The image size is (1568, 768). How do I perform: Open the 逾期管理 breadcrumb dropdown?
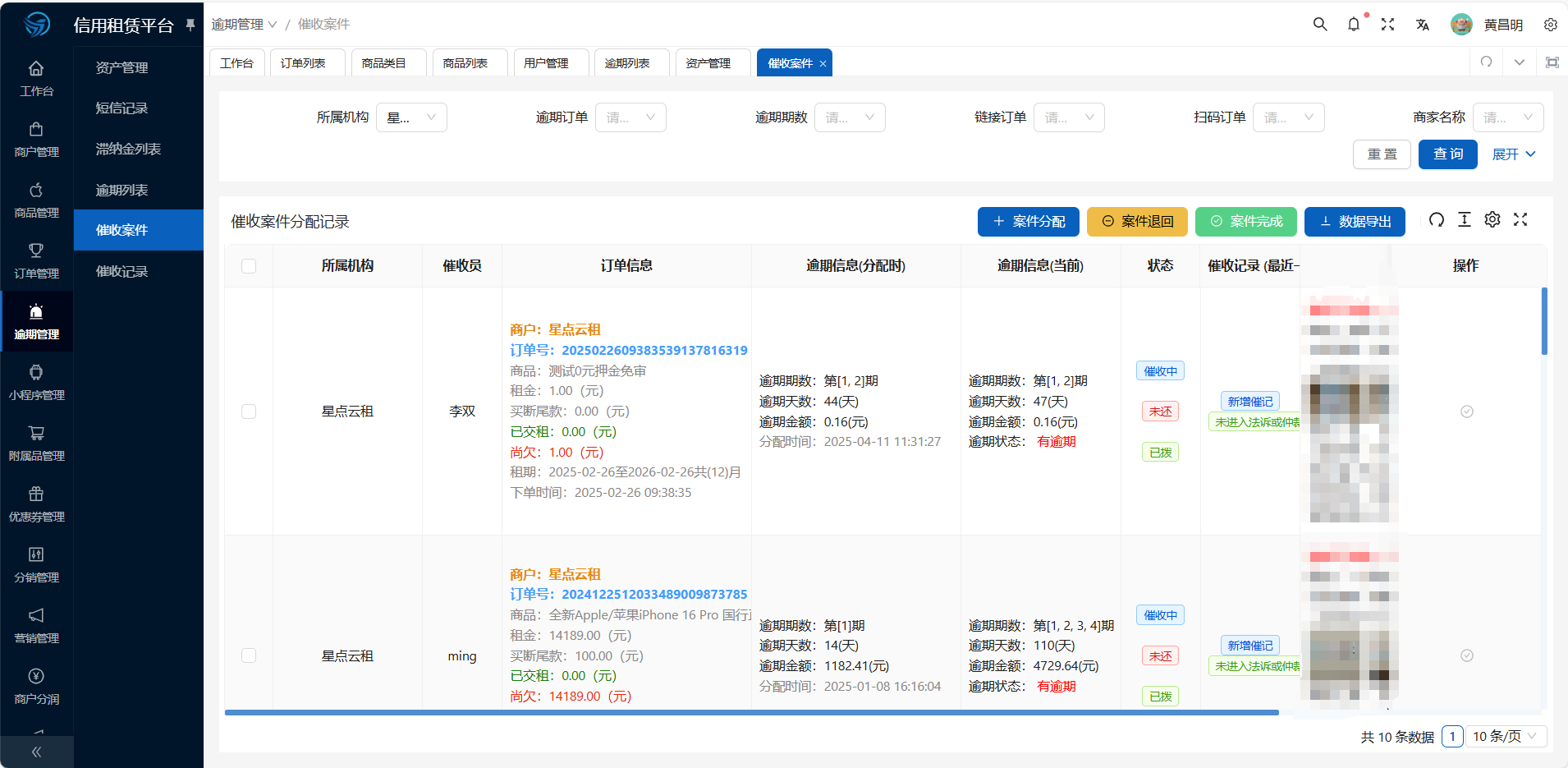(244, 25)
